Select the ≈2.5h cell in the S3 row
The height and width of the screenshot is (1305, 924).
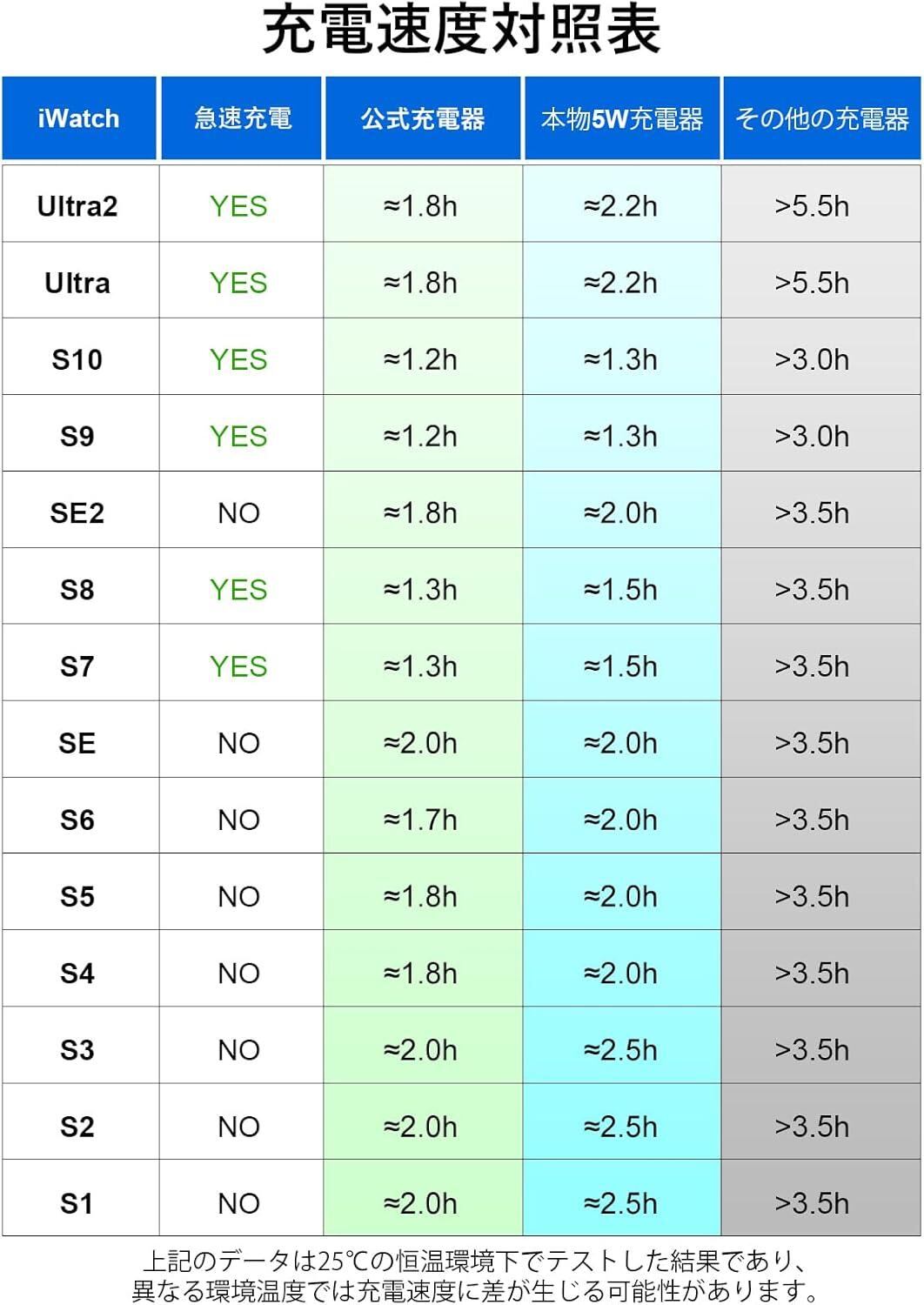(620, 1050)
